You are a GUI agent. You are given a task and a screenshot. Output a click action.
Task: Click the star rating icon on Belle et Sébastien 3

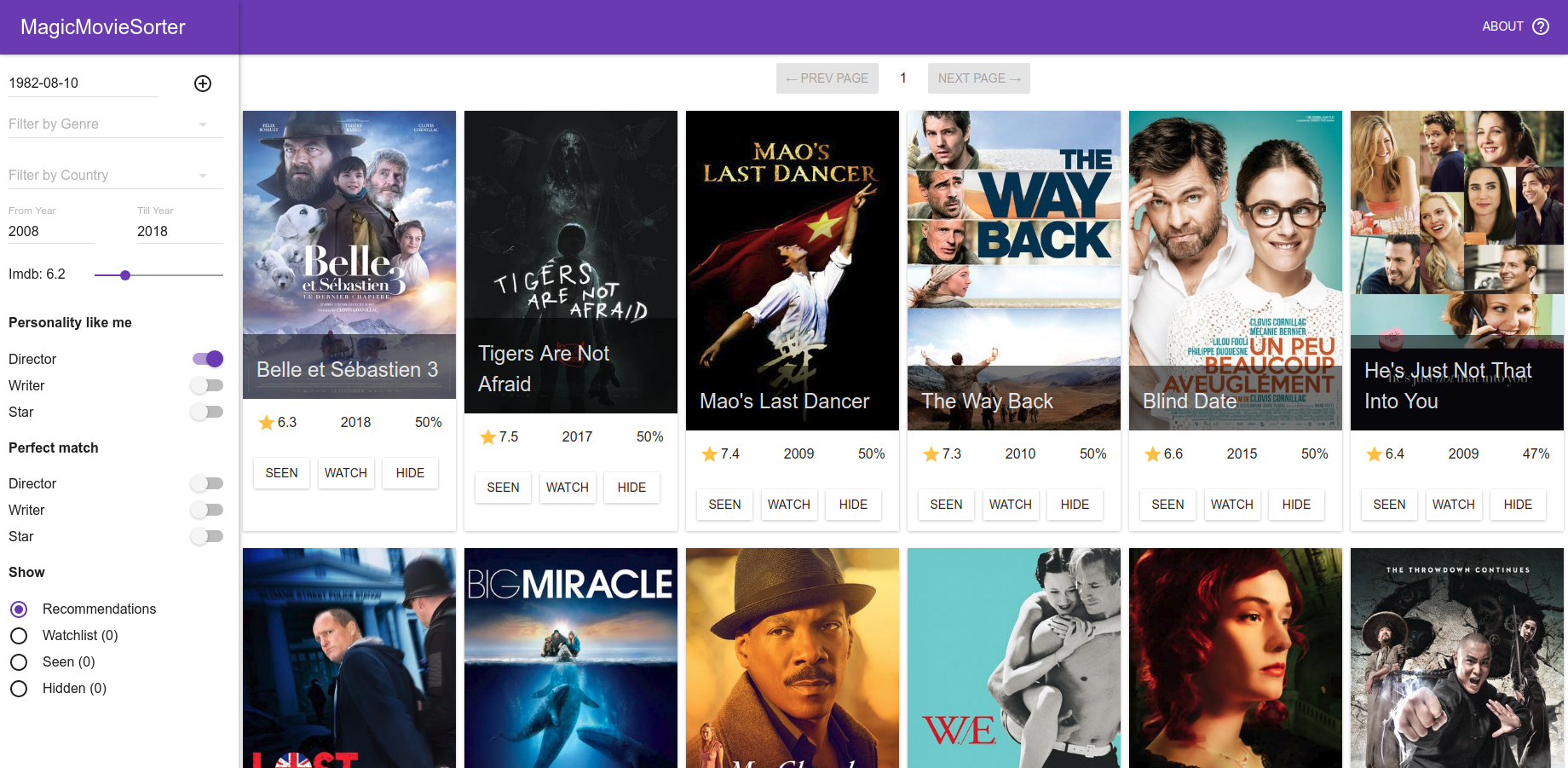coord(264,421)
